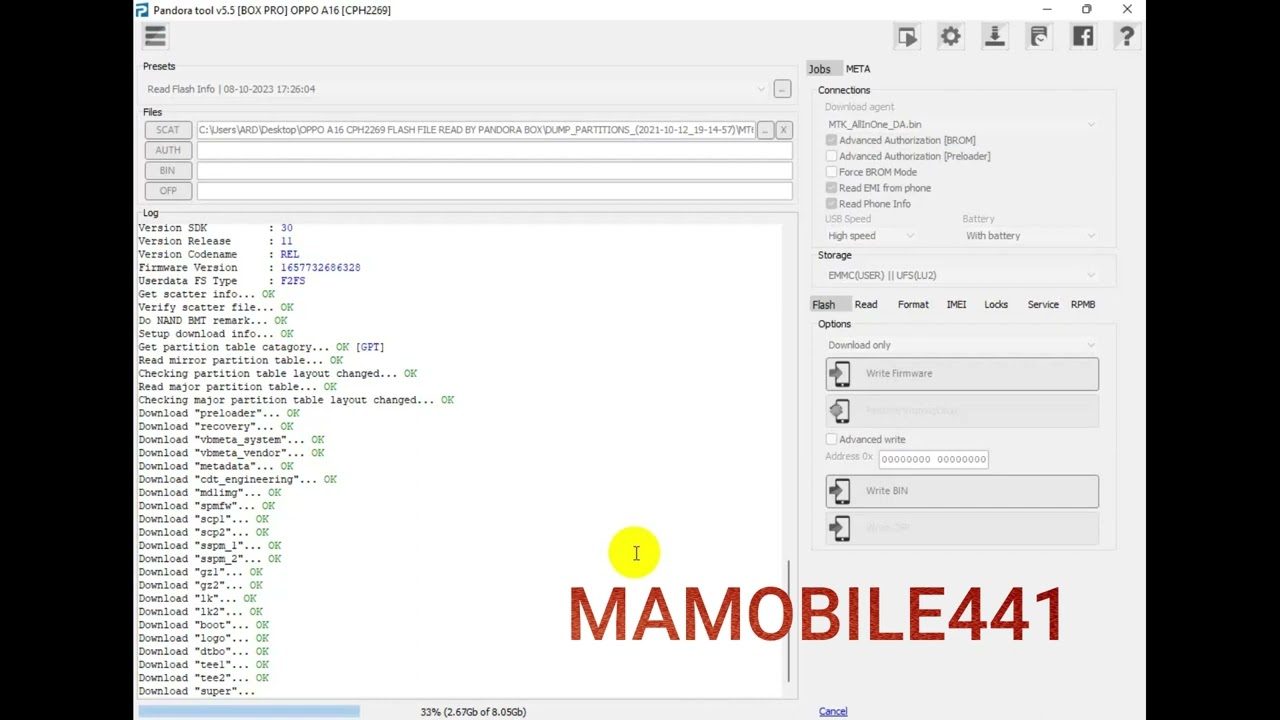Open the Format tab
Screen dimensions: 1280x720
(x=913, y=304)
